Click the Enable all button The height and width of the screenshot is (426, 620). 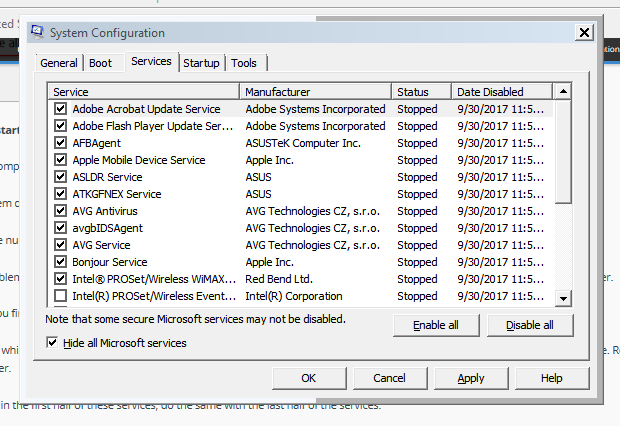[x=436, y=325]
